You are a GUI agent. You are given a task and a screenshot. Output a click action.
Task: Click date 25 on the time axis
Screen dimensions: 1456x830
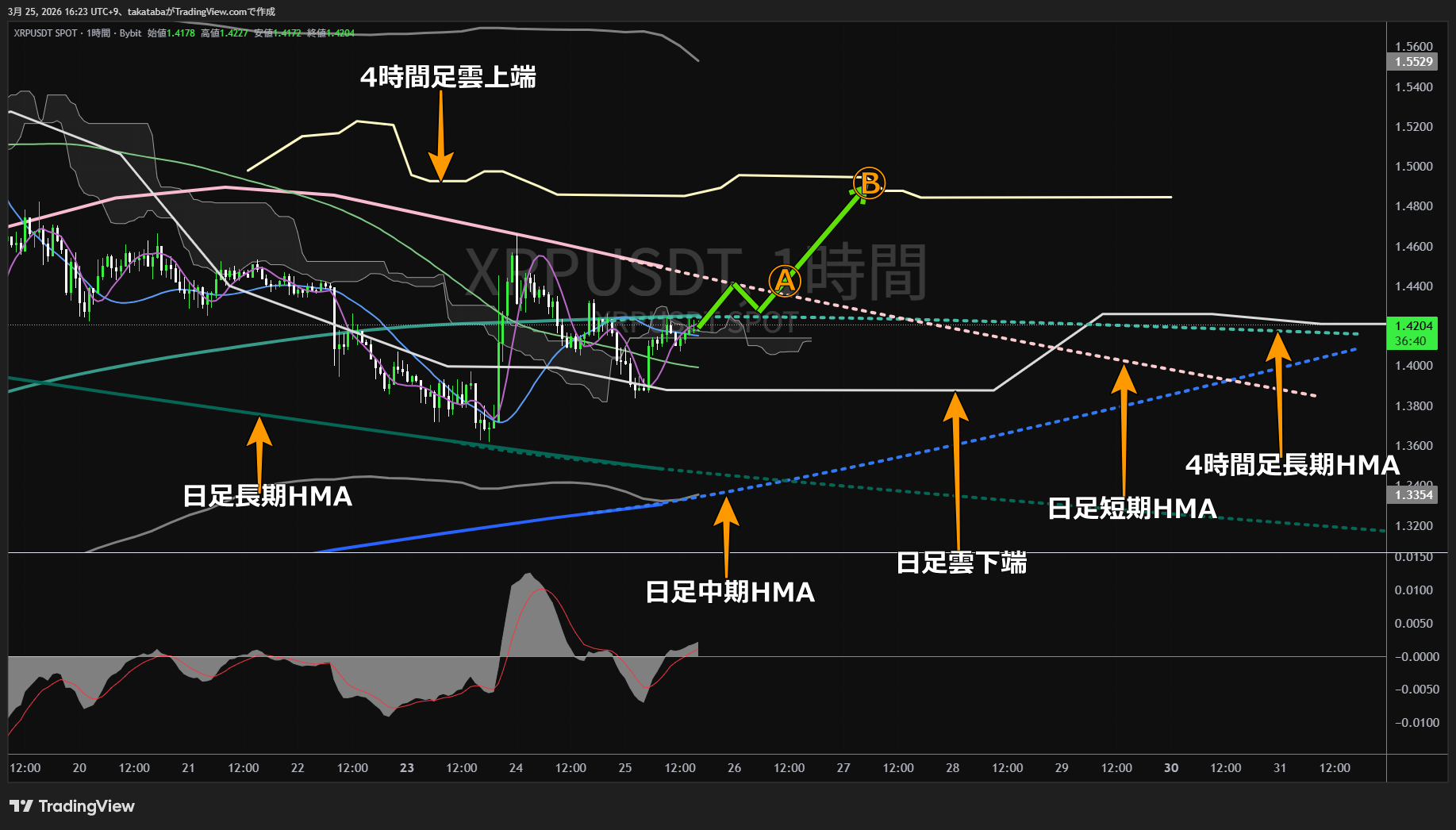625,768
